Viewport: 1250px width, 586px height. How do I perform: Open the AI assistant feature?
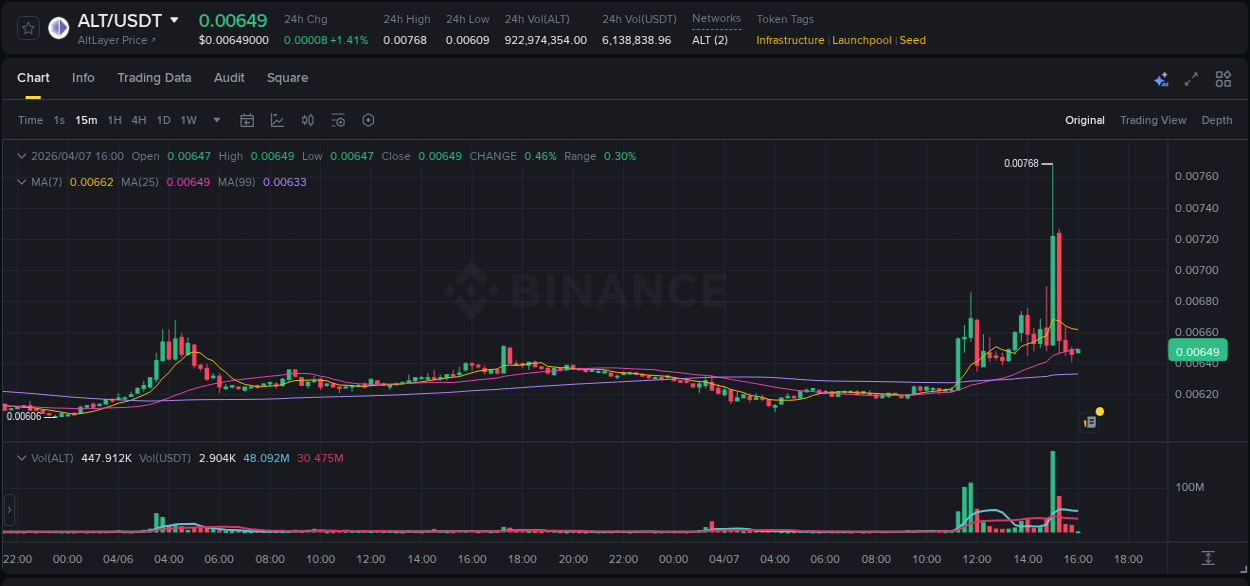(1161, 78)
